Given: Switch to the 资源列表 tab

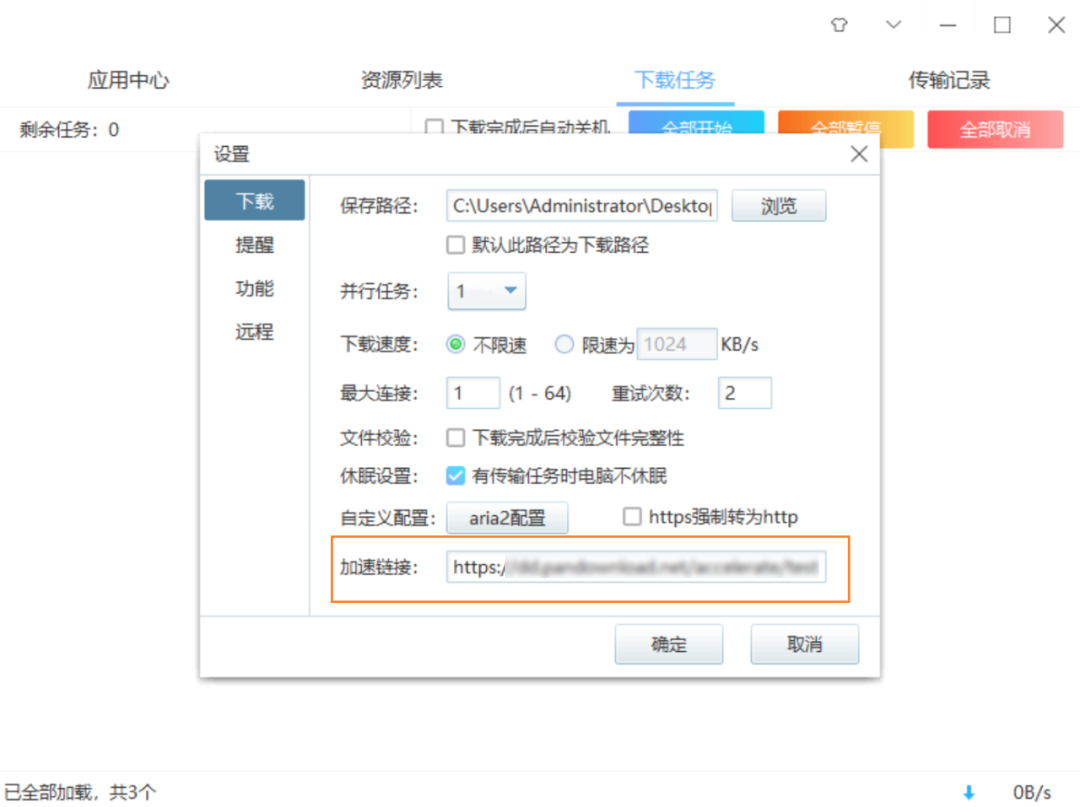Looking at the screenshot, I should (x=402, y=81).
